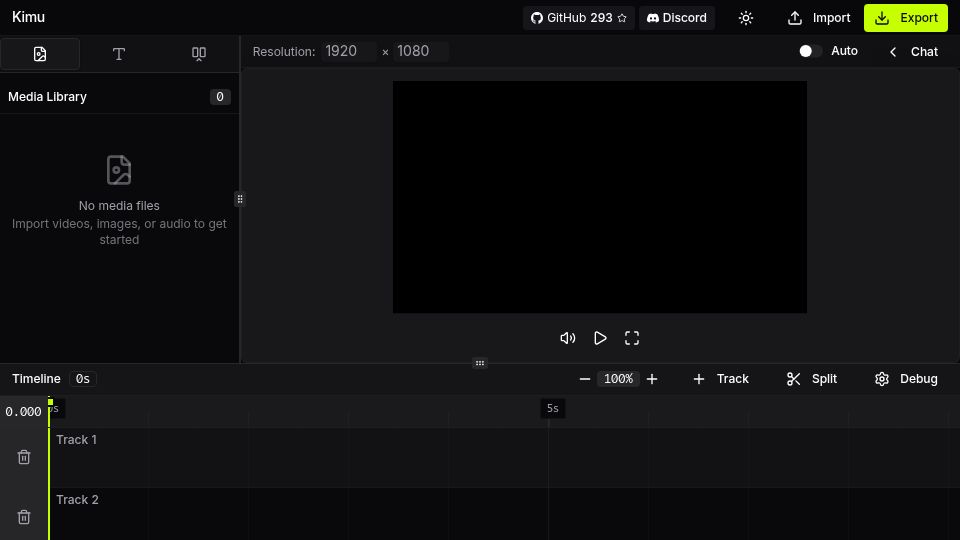Viewport: 960px width, 540px height.
Task: Click the Media Library count badge 0
Action: tap(220, 97)
